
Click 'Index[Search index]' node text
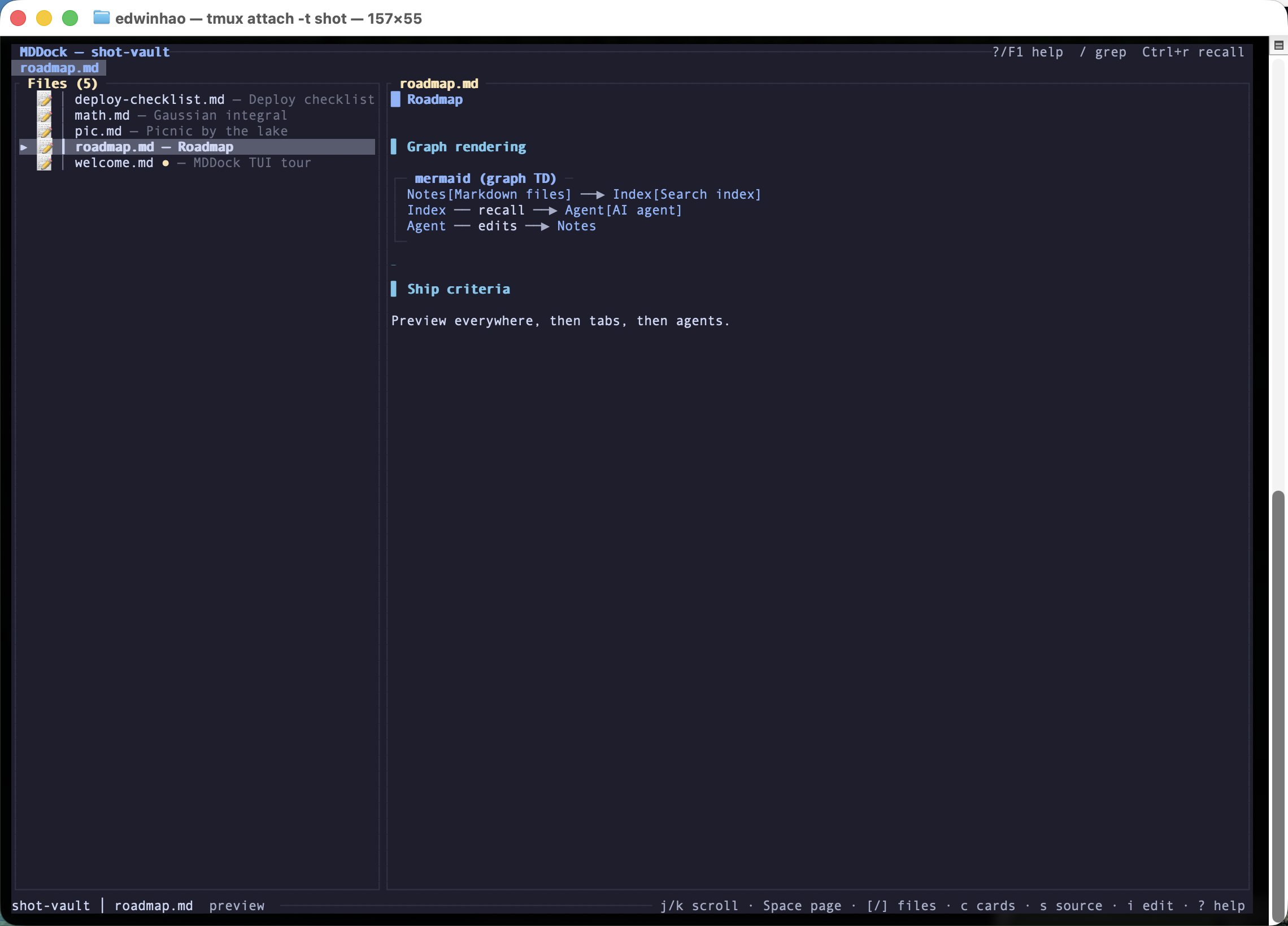pyautogui.click(x=686, y=194)
